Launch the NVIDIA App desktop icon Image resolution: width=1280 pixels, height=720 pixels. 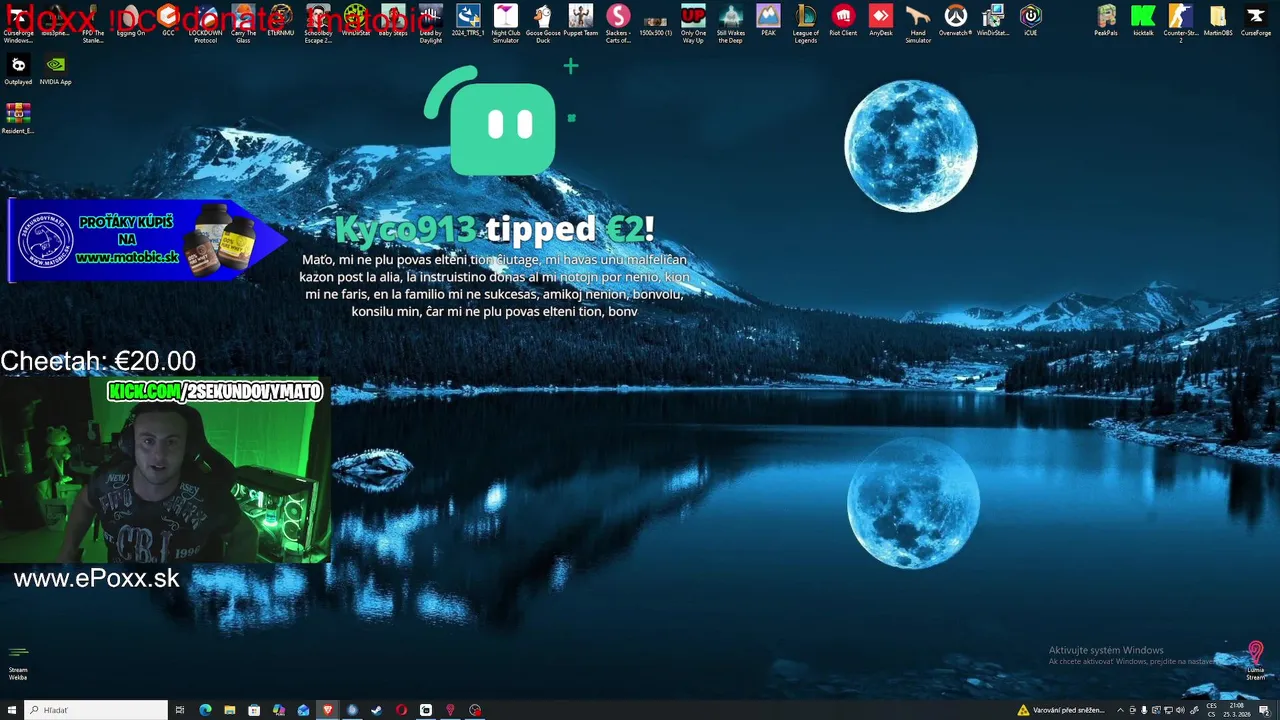tap(55, 70)
